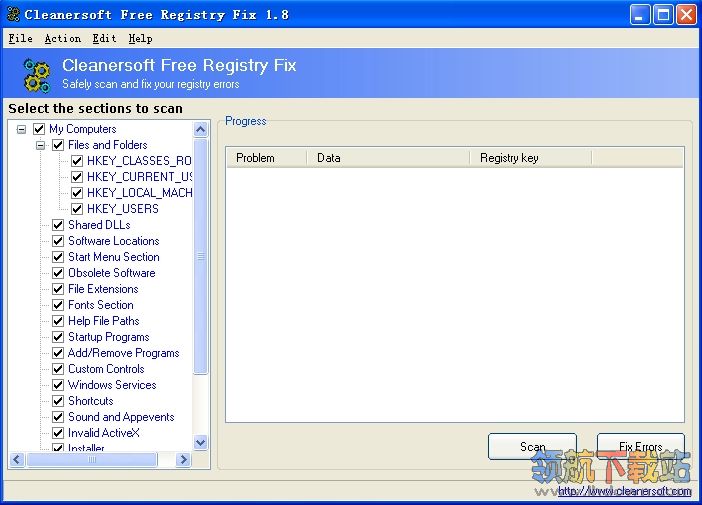The image size is (702, 505).
Task: Uncheck Help File Paths checkbox
Action: point(58,321)
